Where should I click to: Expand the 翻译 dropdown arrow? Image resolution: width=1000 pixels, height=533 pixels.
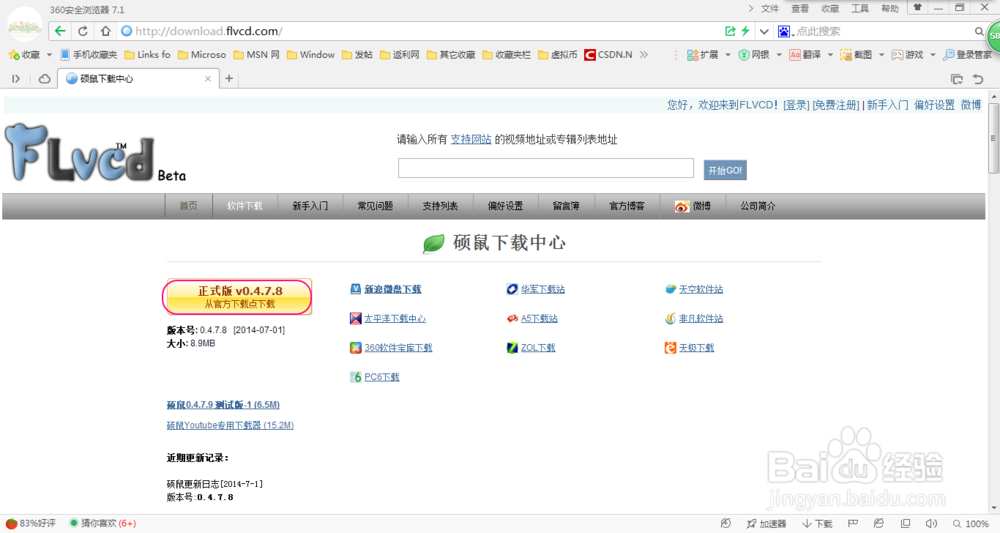click(x=830, y=55)
